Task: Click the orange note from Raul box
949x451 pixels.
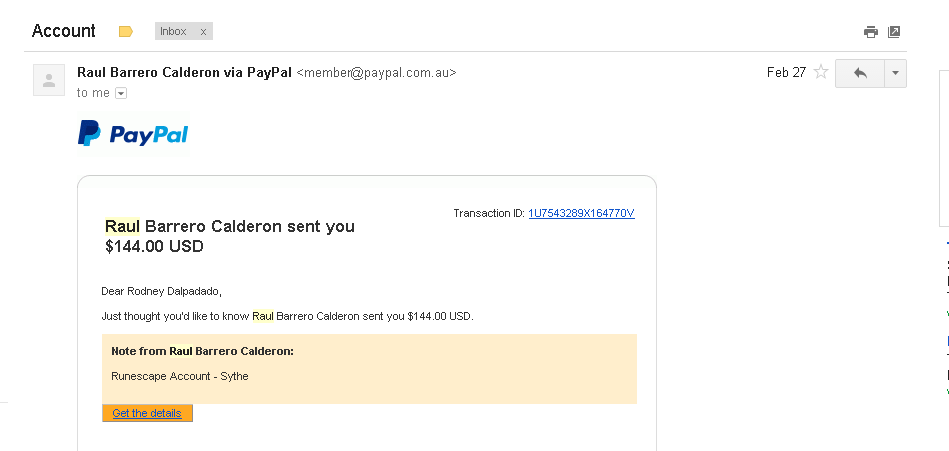Action: click(x=369, y=369)
